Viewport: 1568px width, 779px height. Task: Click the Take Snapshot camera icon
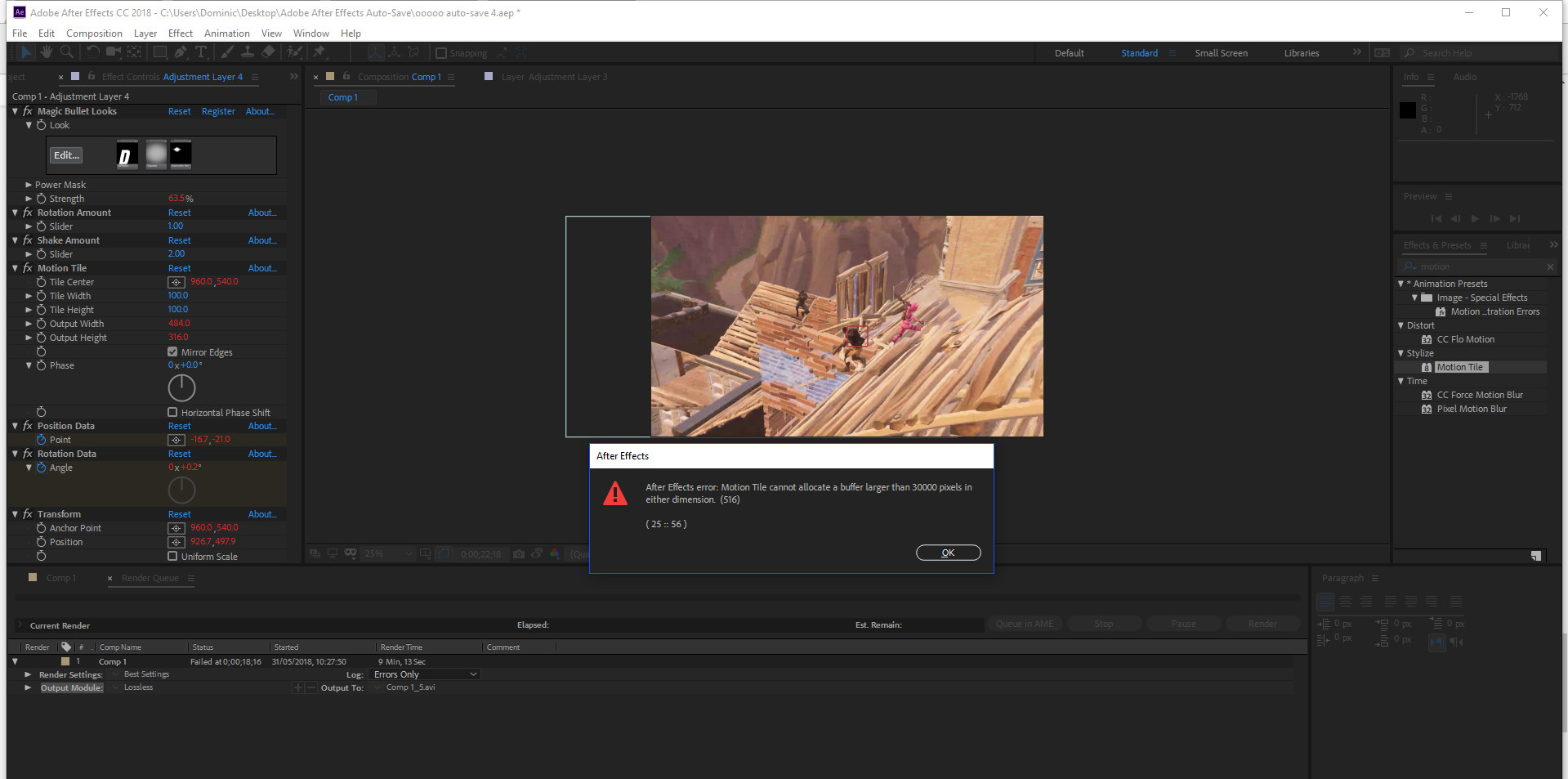point(519,553)
